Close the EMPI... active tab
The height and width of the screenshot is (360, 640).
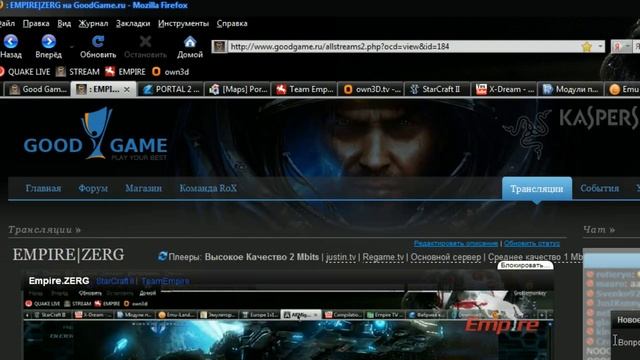tap(127, 90)
